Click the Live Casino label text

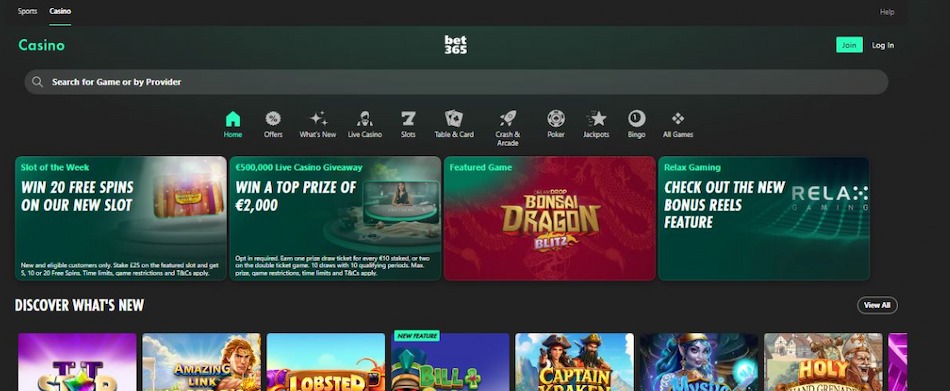click(365, 135)
